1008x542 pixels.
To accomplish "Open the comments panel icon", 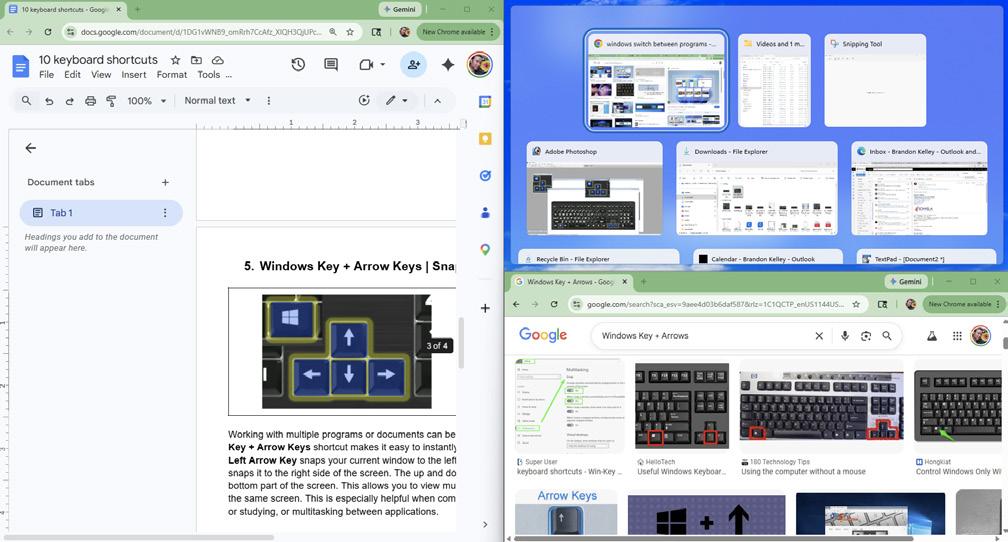I will pyautogui.click(x=331, y=64).
